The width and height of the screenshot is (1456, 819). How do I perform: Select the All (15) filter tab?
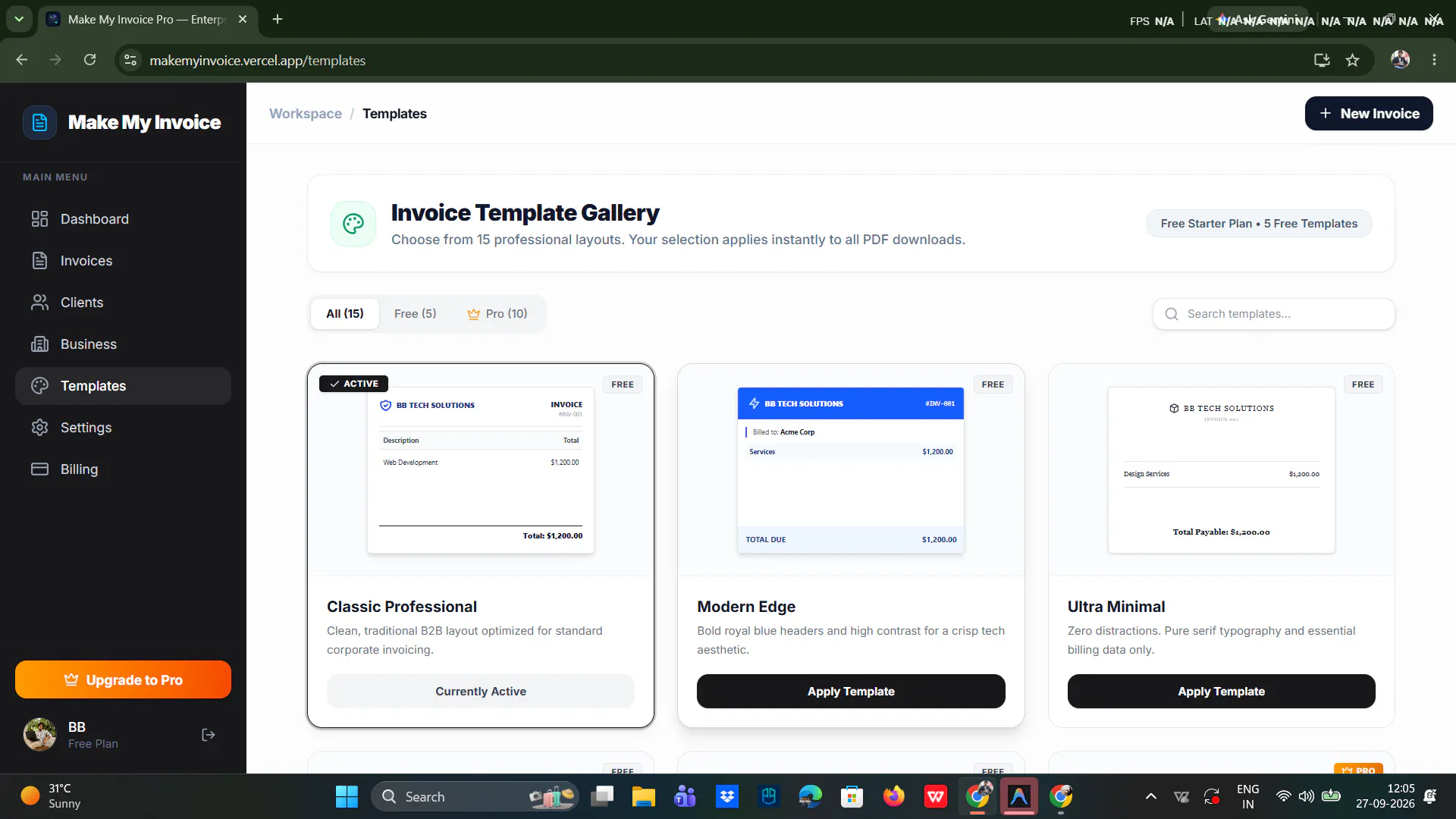pos(345,314)
